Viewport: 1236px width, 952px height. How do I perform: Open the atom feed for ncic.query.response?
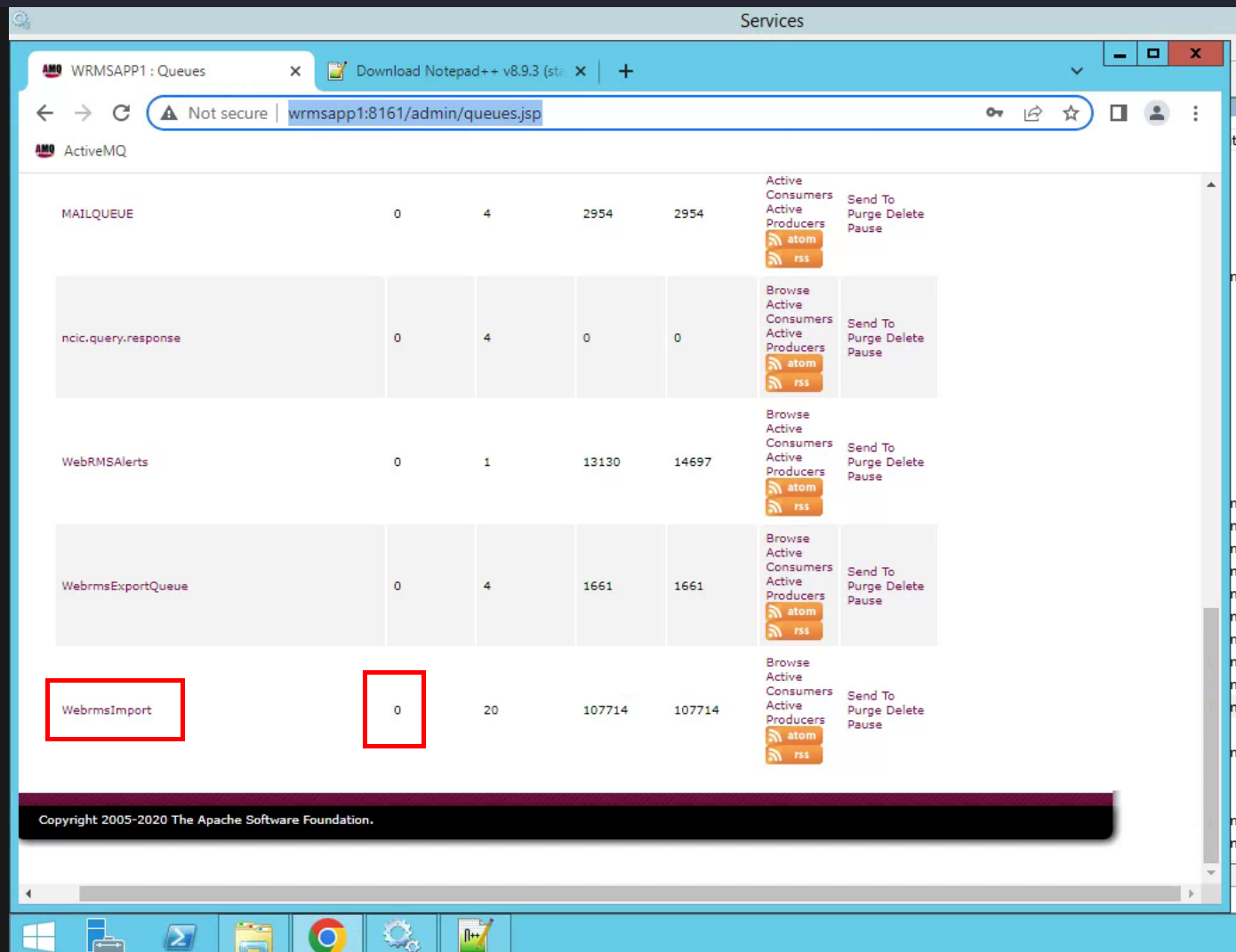tap(794, 364)
